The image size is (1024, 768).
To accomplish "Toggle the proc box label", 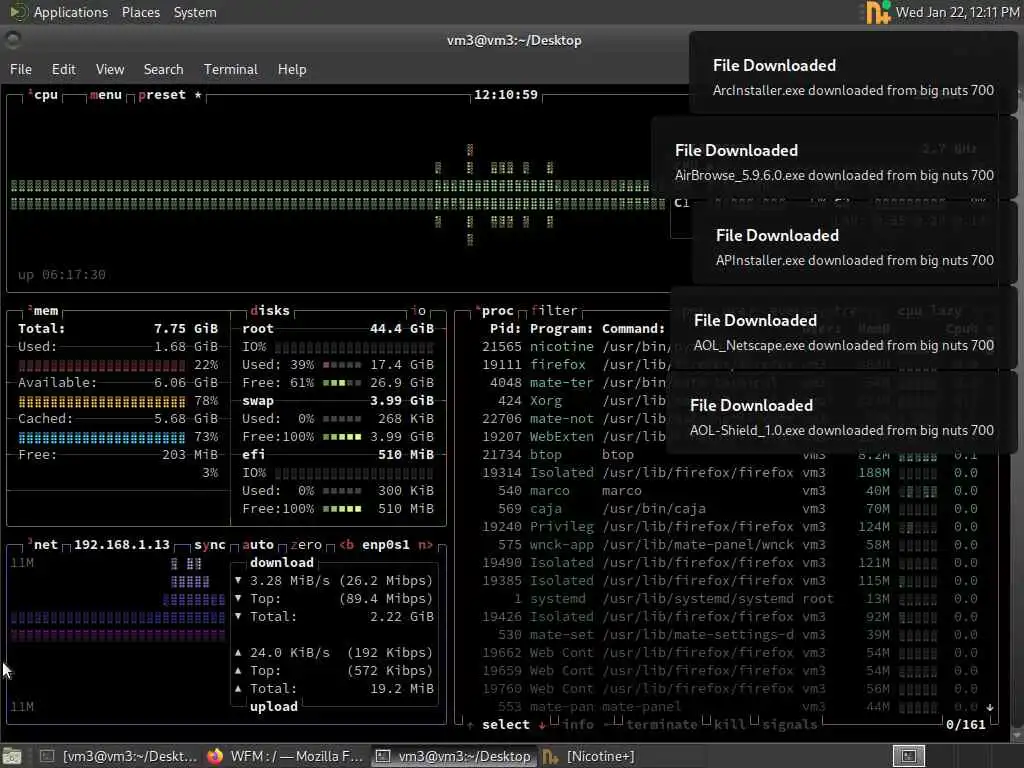I will point(494,311).
